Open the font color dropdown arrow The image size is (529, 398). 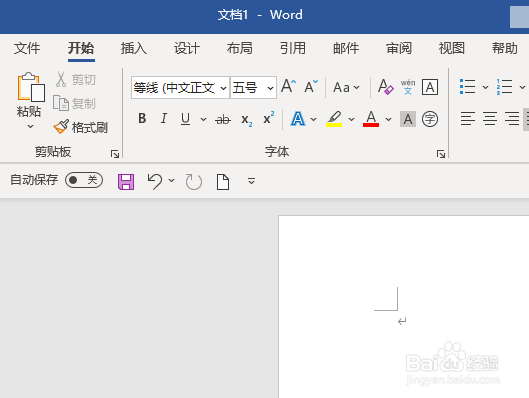click(x=389, y=119)
